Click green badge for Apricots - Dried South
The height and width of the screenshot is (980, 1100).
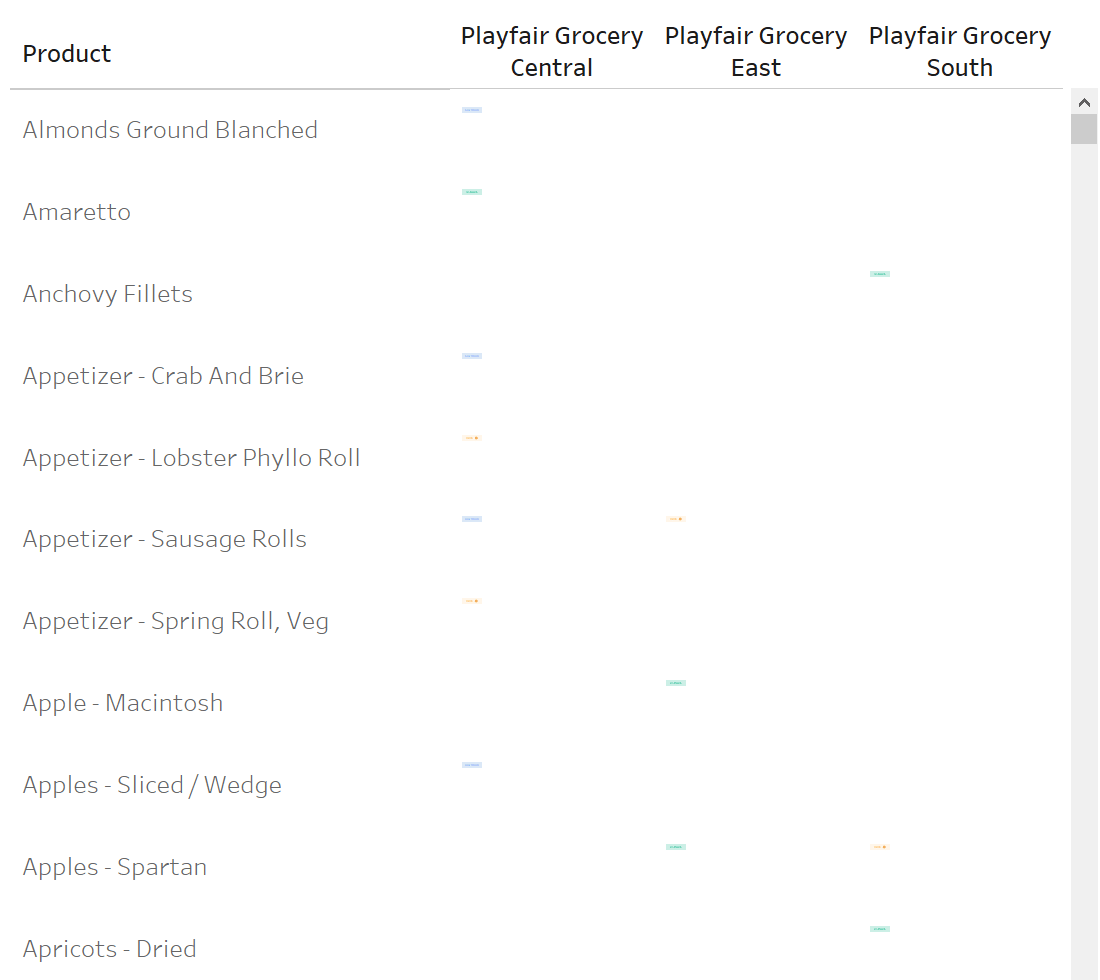pyautogui.click(x=880, y=929)
